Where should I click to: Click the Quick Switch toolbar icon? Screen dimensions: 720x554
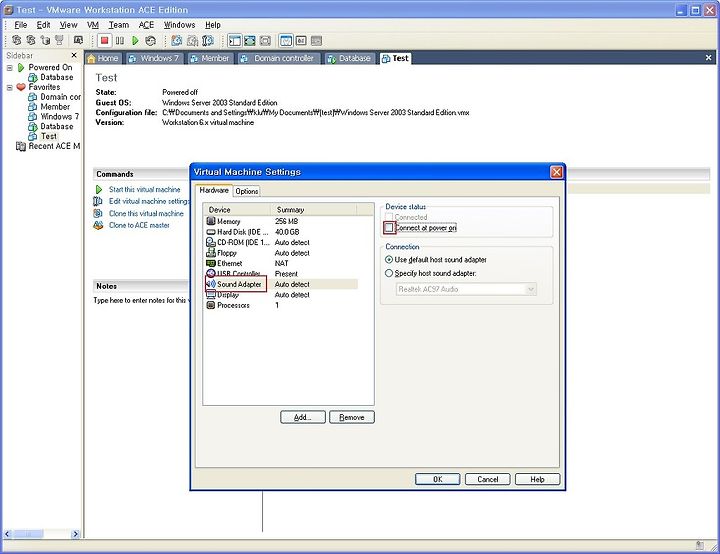[265, 41]
